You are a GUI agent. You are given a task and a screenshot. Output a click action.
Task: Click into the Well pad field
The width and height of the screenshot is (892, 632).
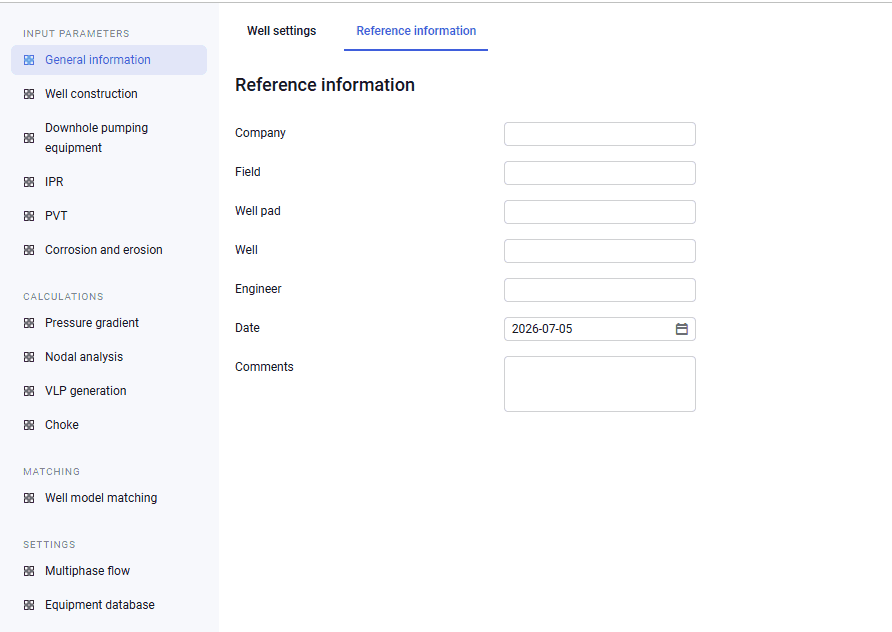[600, 212]
